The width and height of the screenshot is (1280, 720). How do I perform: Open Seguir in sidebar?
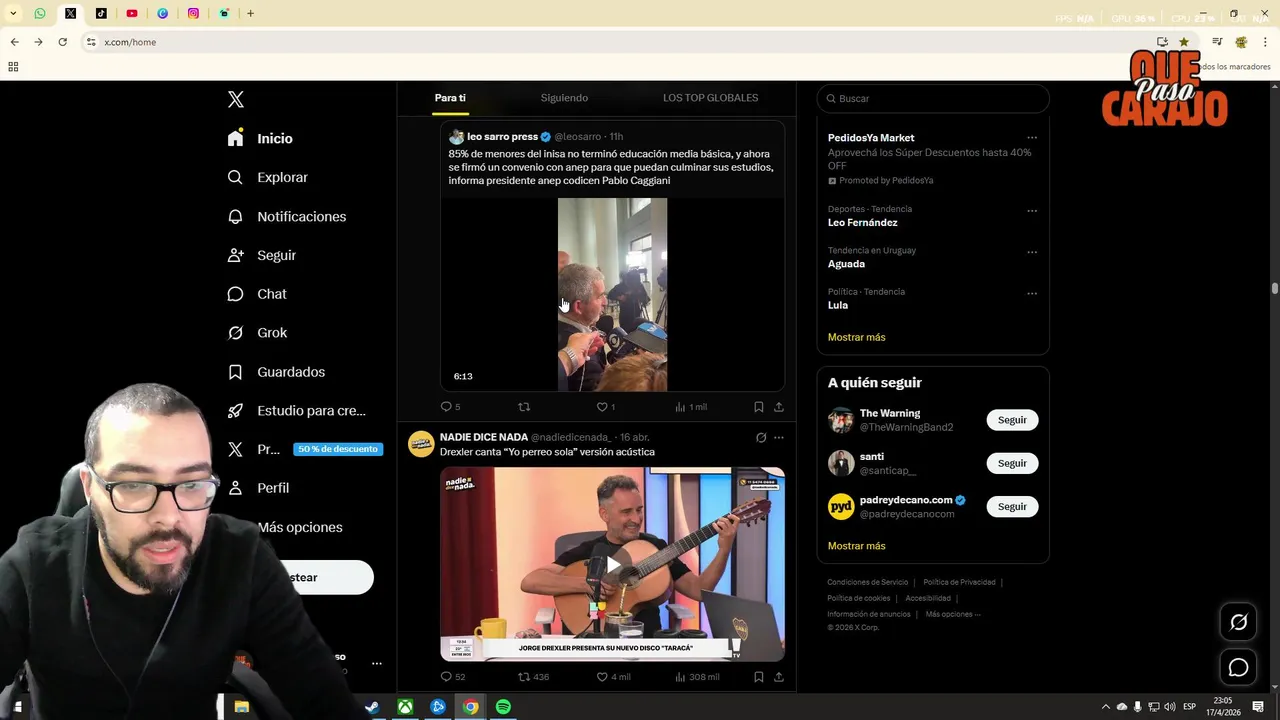click(x=261, y=255)
